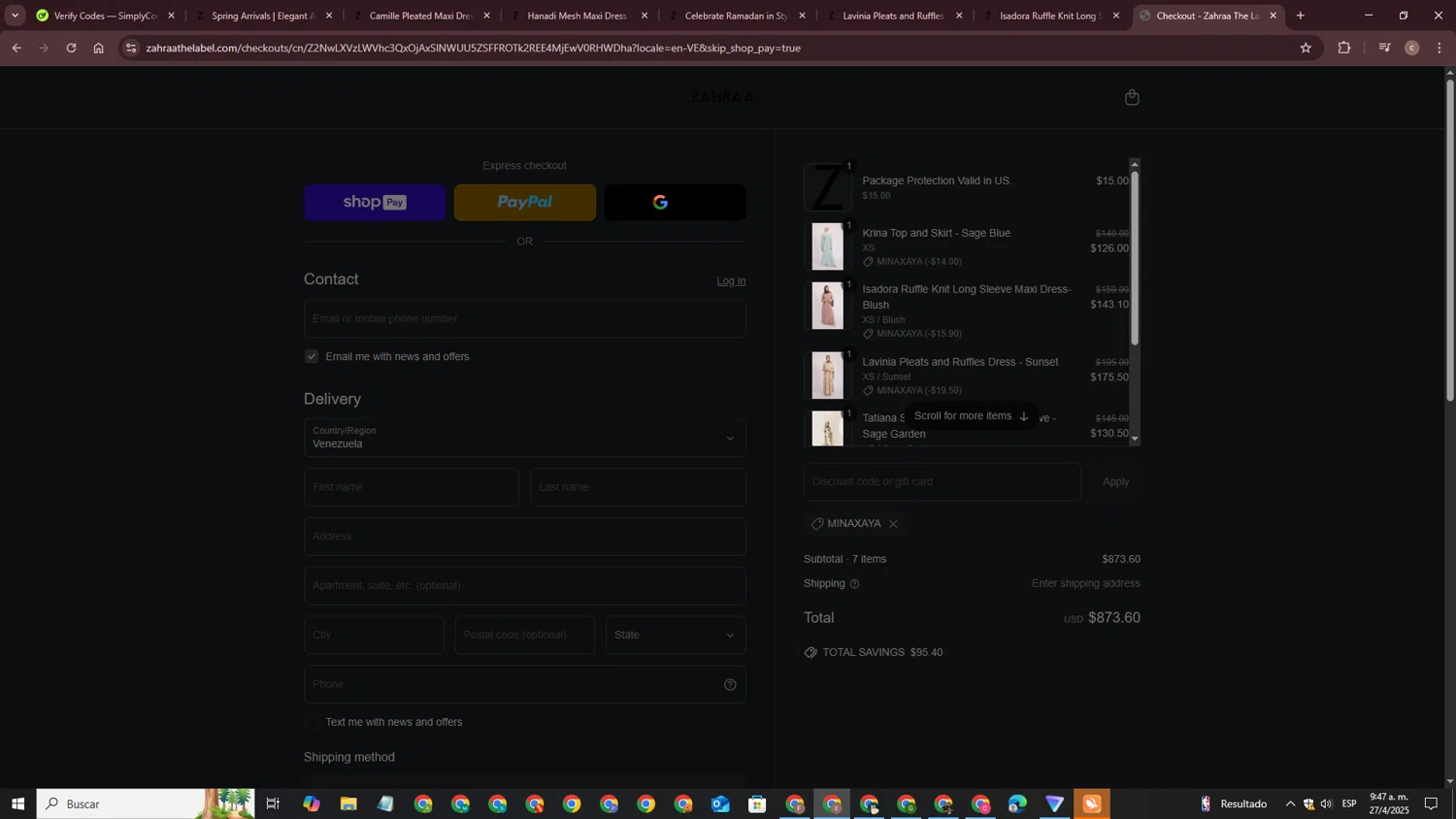
Task: Pay with Shop Pay express checkout
Action: 375,202
